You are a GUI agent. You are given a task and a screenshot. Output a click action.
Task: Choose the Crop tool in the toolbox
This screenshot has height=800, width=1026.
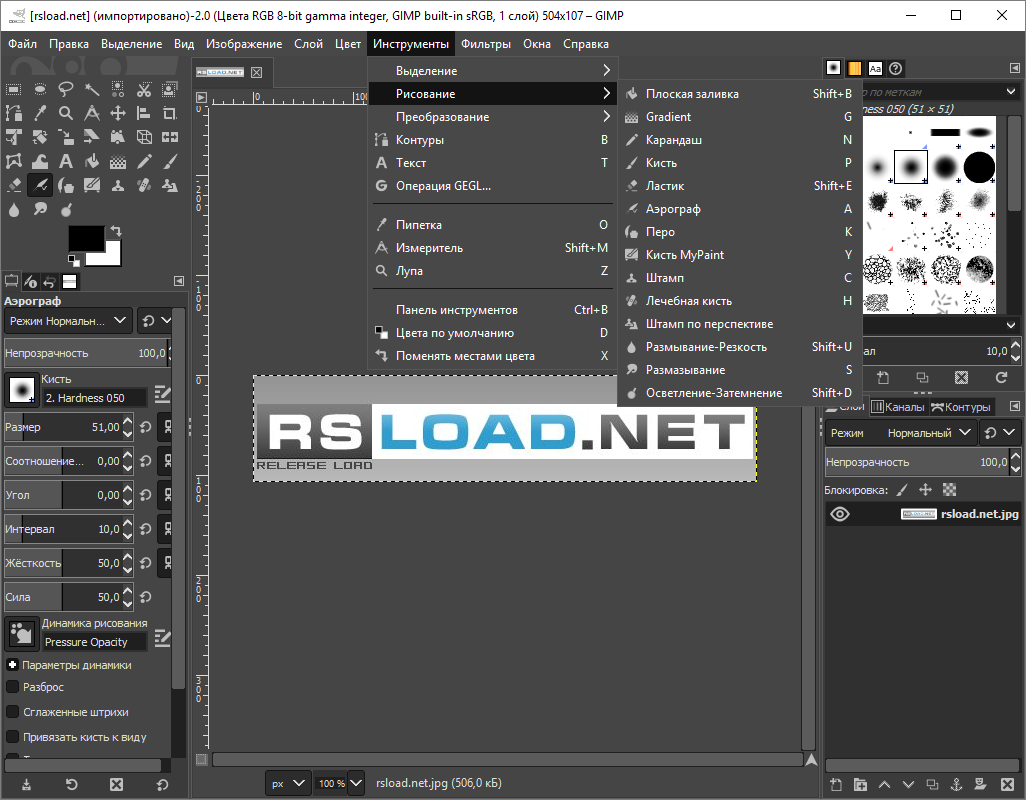(170, 113)
